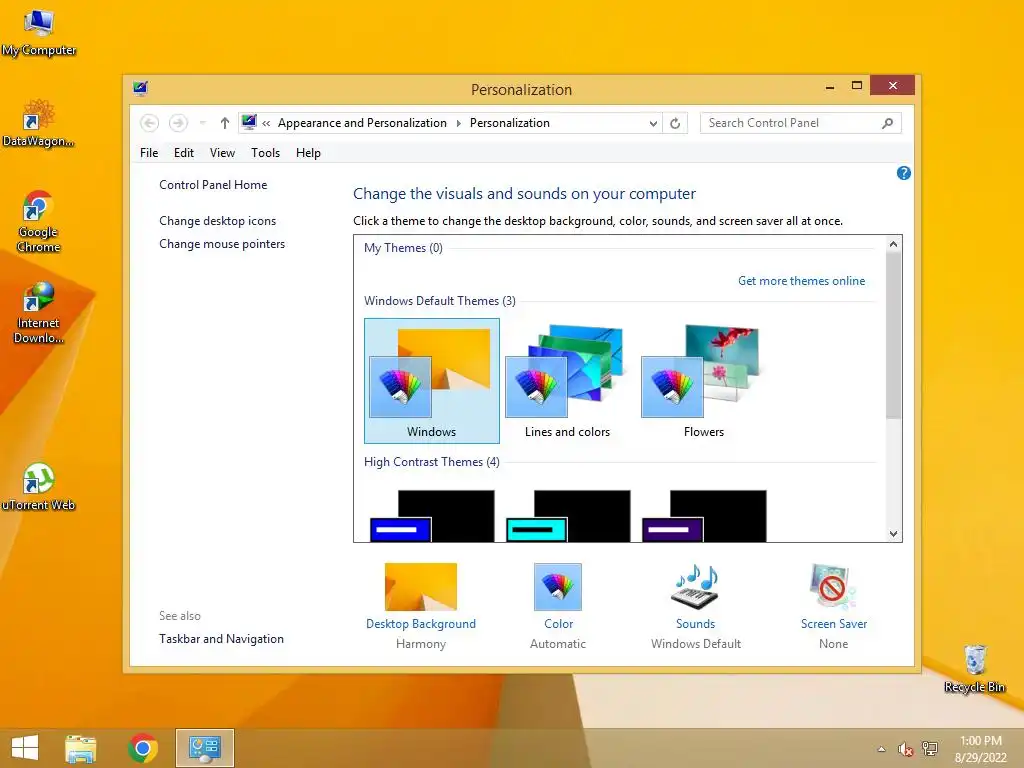Open the Help menu

(x=308, y=153)
